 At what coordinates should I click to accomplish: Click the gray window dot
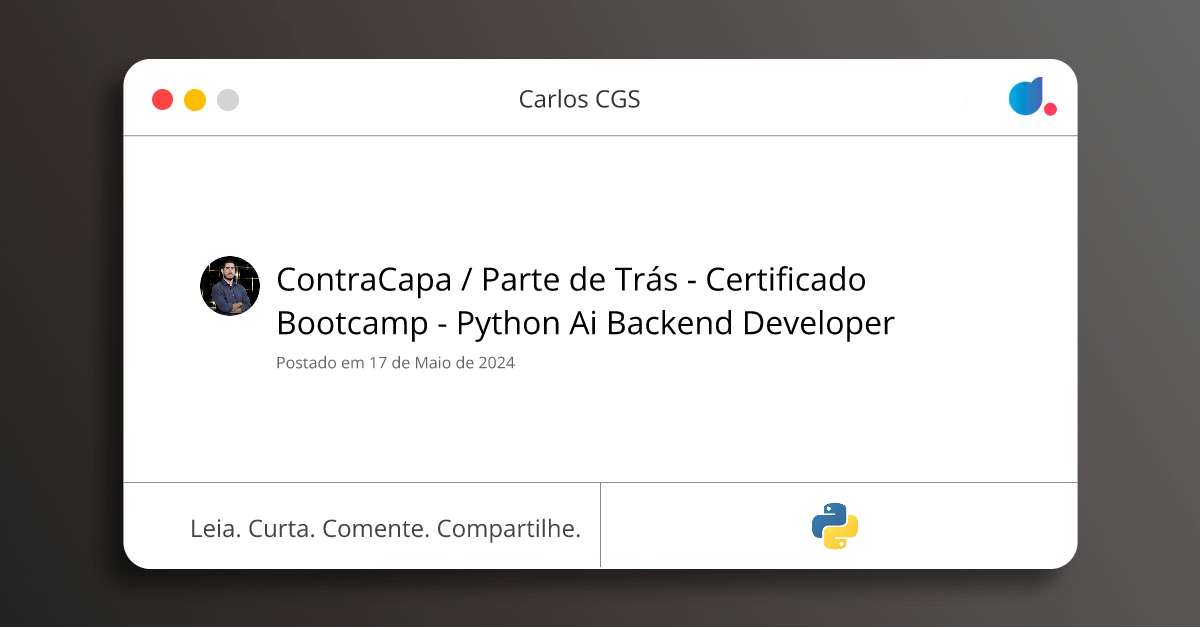point(228,100)
